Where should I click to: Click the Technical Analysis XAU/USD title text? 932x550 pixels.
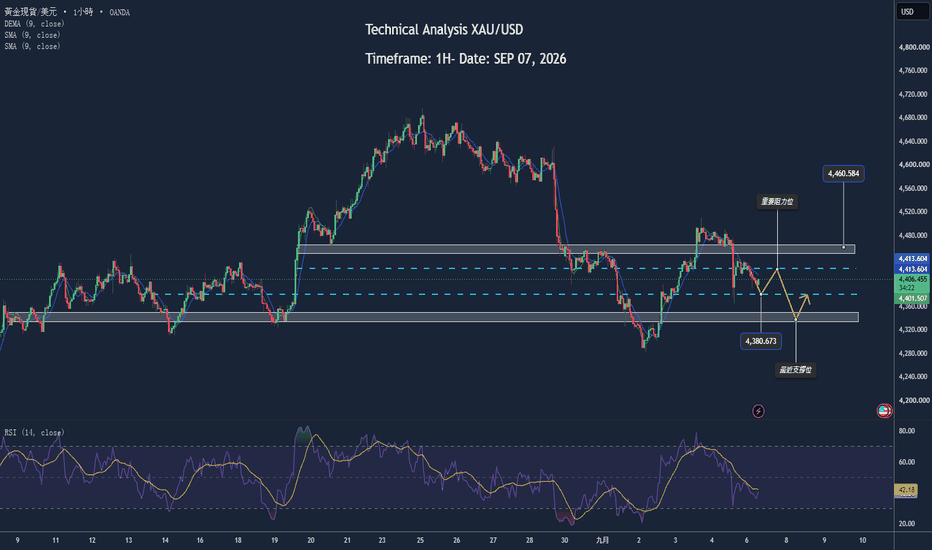click(x=444, y=30)
